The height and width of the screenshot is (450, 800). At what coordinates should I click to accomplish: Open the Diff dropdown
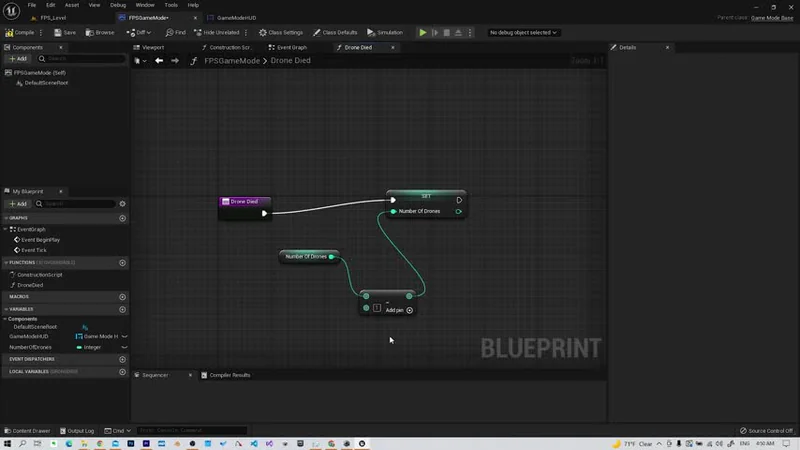[139, 33]
